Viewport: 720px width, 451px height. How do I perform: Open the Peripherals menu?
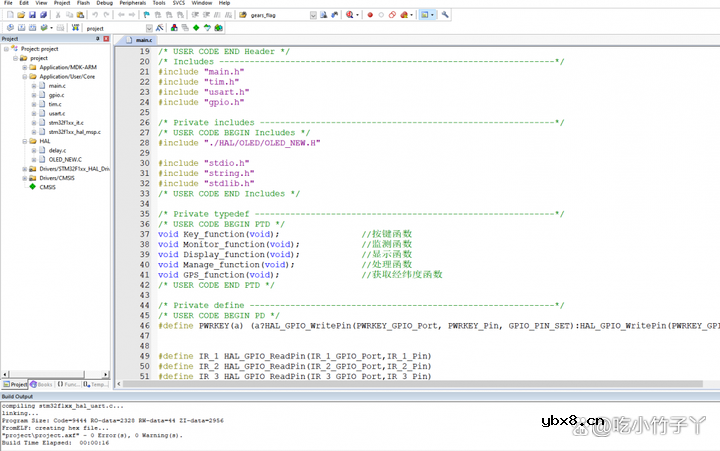point(132,4)
